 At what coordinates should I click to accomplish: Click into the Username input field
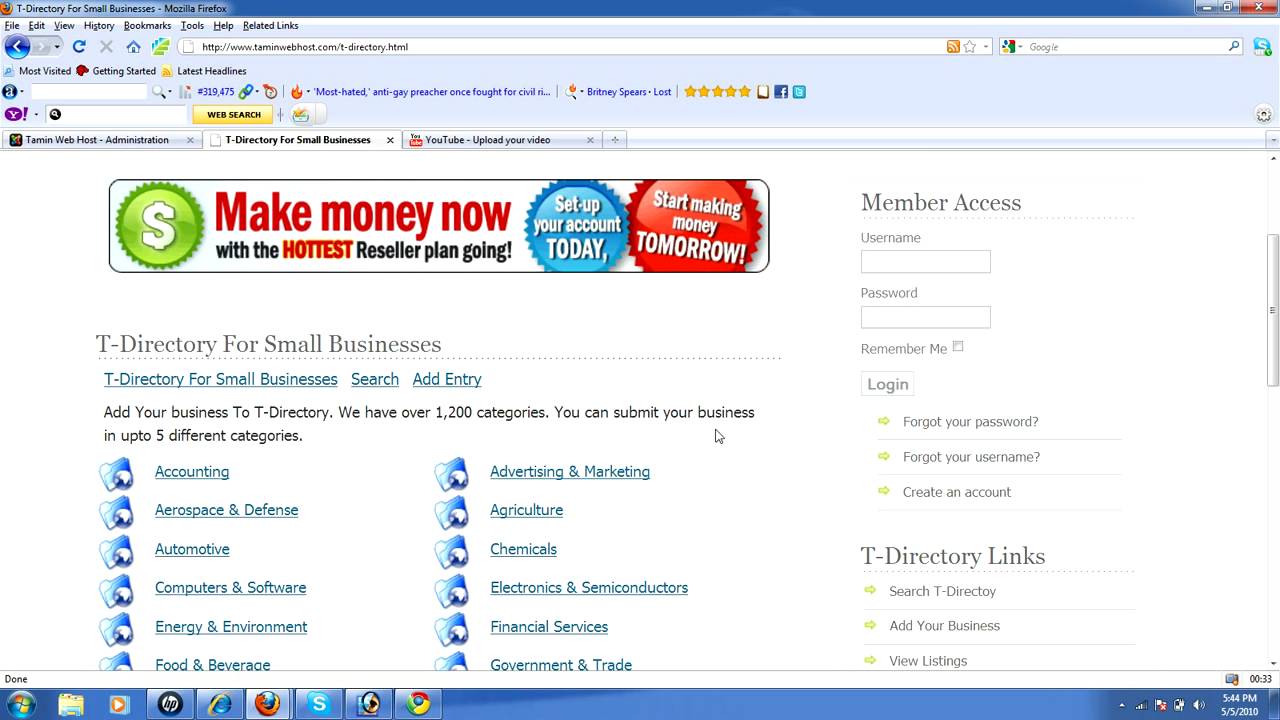(925, 262)
